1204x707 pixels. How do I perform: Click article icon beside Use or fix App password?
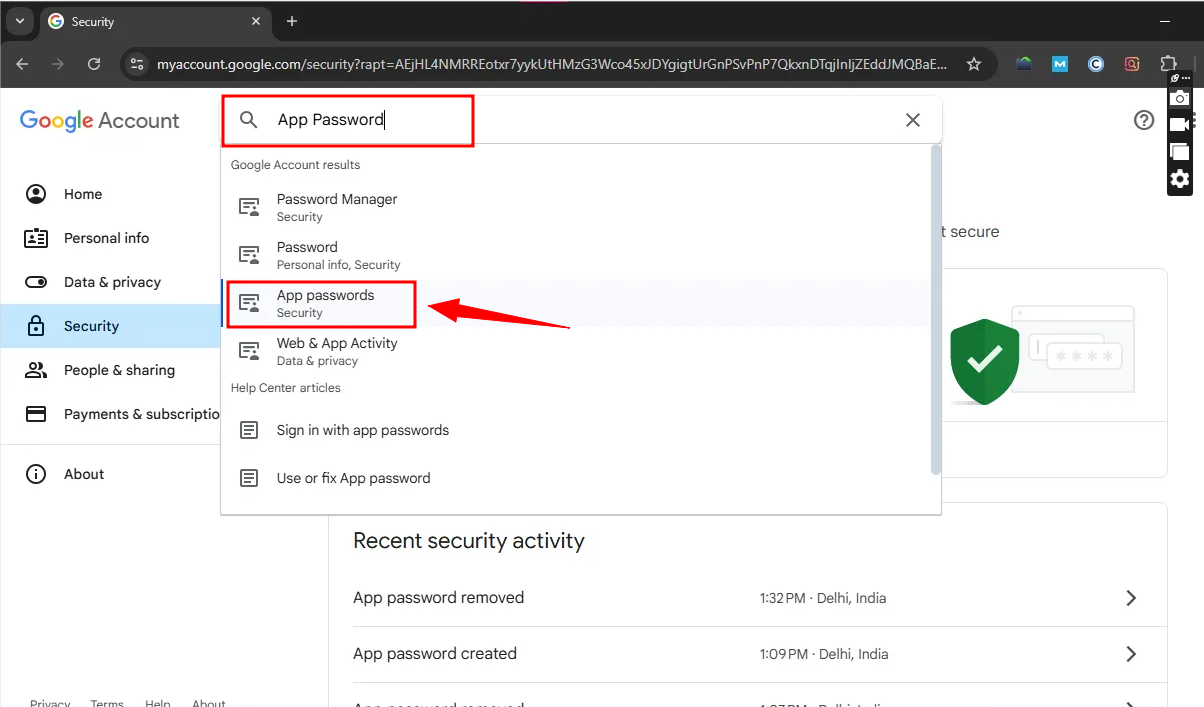(249, 478)
